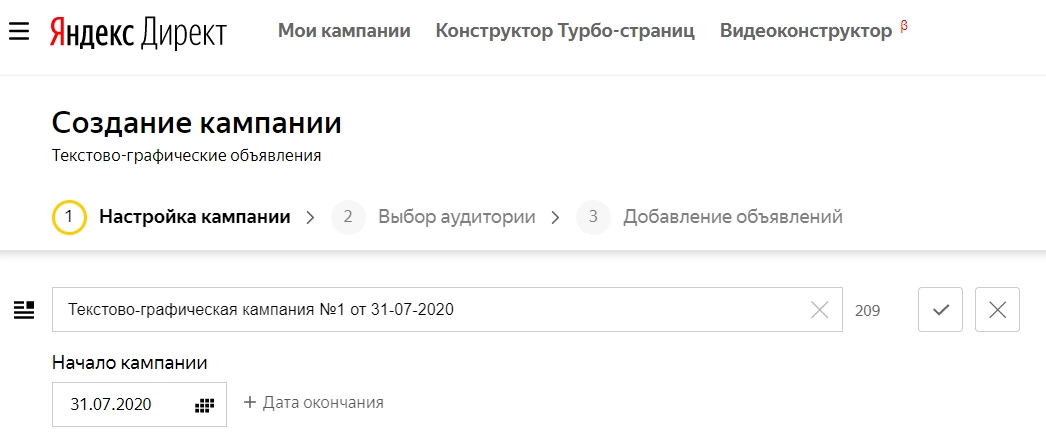Go to Мои кампании
This screenshot has width=1046, height=439.
point(344,31)
